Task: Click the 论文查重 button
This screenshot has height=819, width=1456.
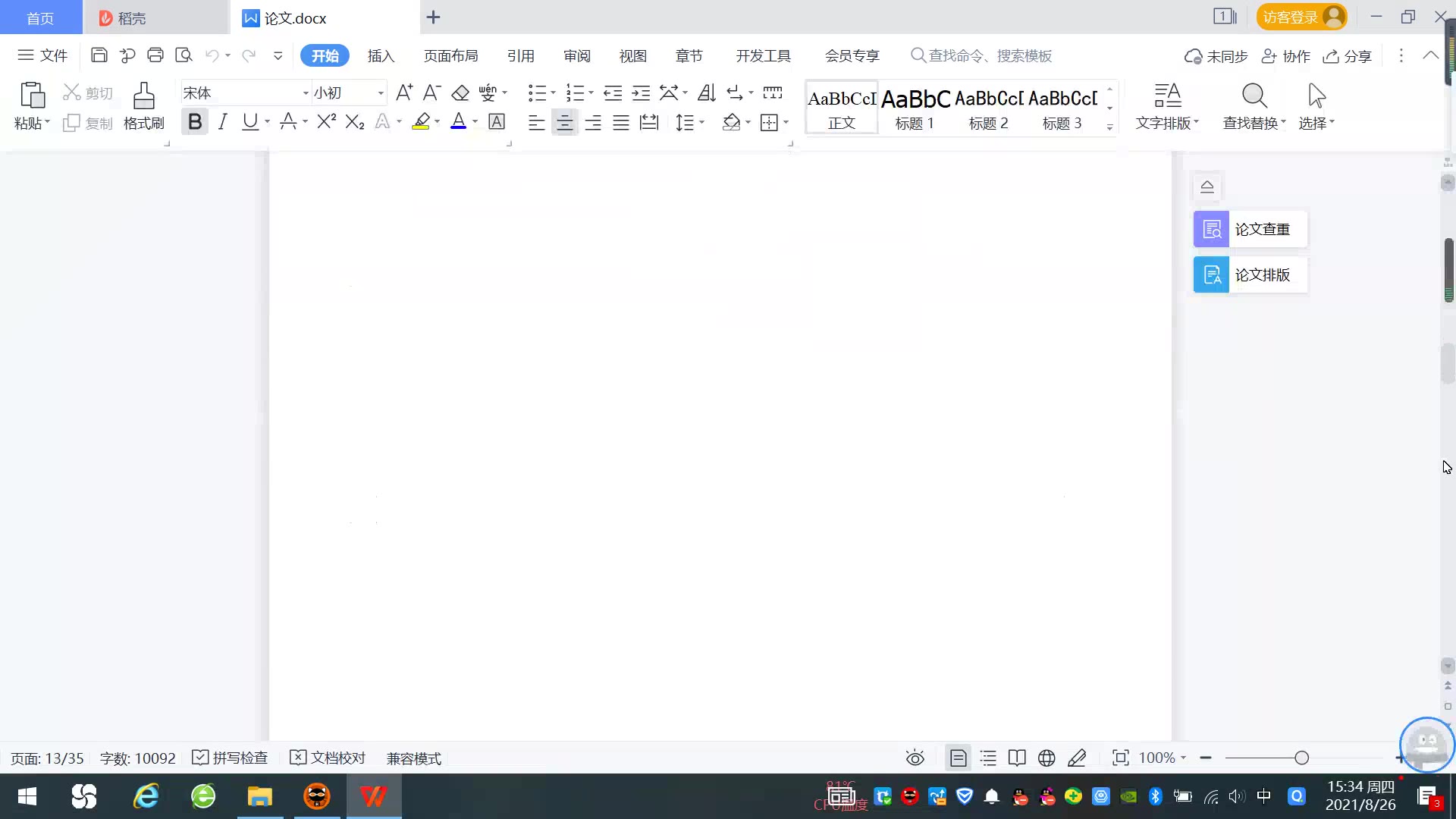Action: 1250,229
